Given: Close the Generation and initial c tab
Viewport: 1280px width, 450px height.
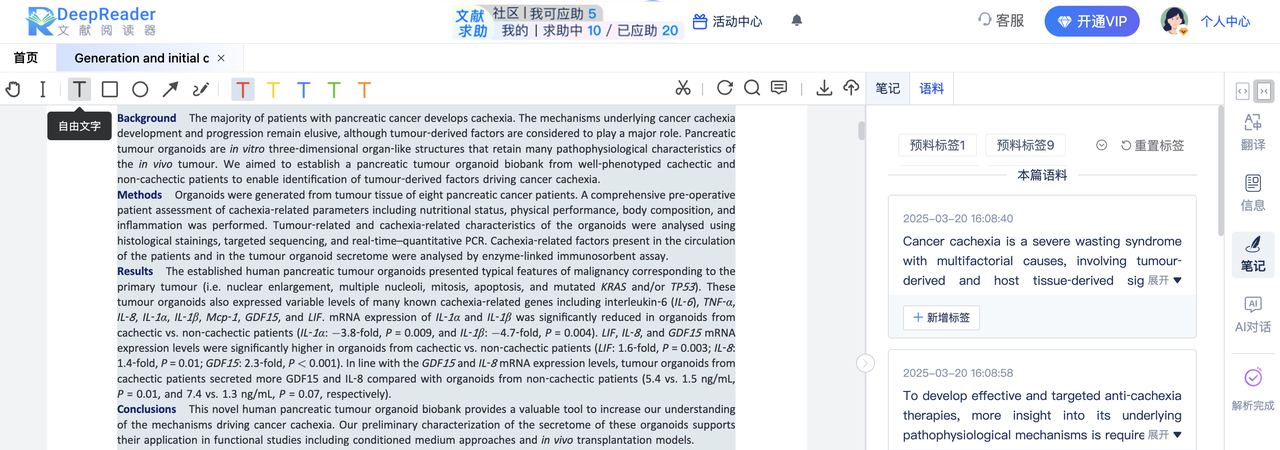Looking at the screenshot, I should (221, 58).
